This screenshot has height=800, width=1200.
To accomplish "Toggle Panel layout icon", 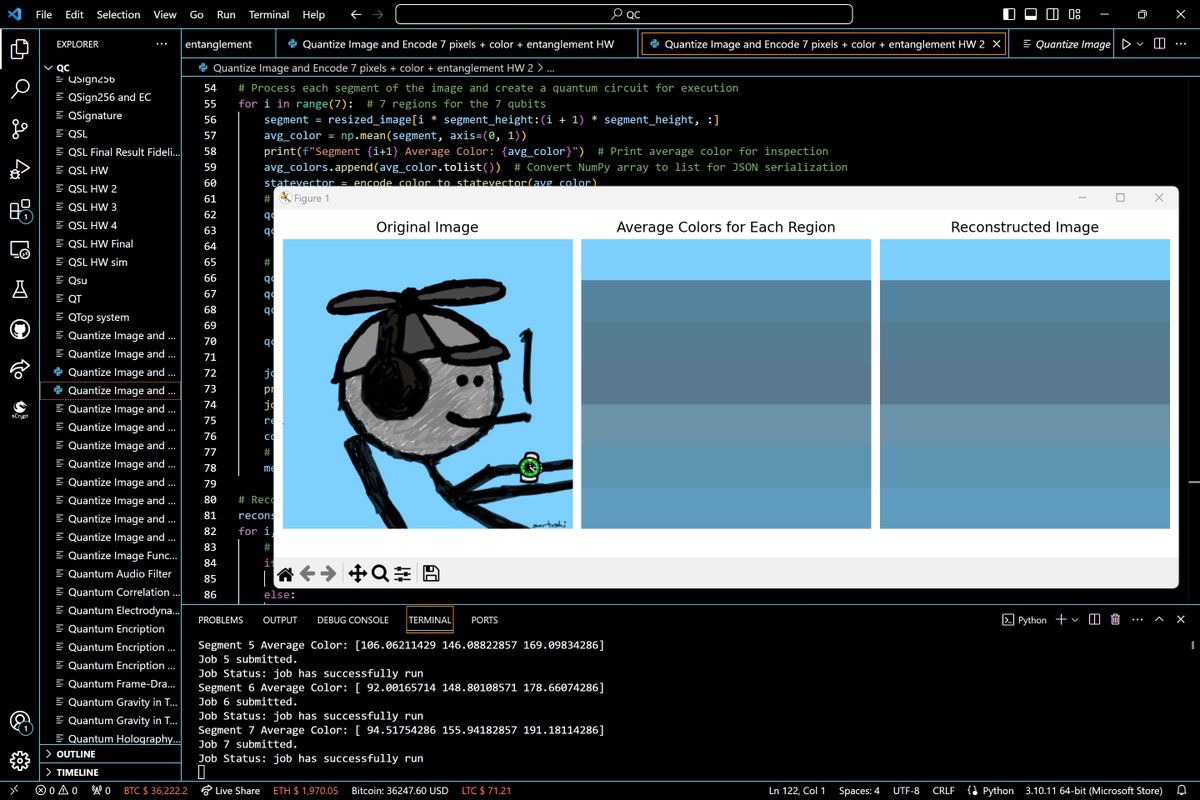I will click(1032, 15).
